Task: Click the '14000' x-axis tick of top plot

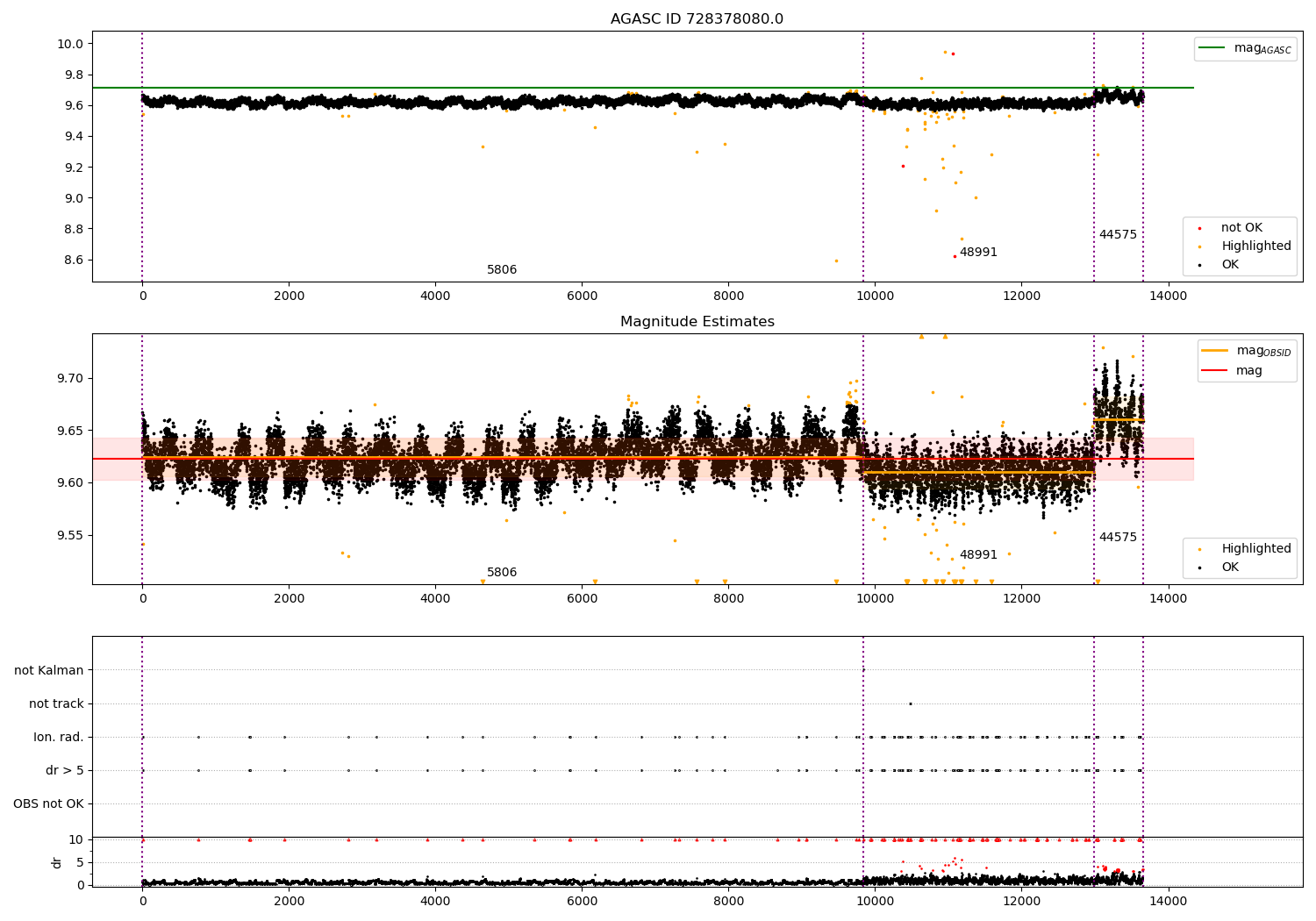Action: [1168, 296]
